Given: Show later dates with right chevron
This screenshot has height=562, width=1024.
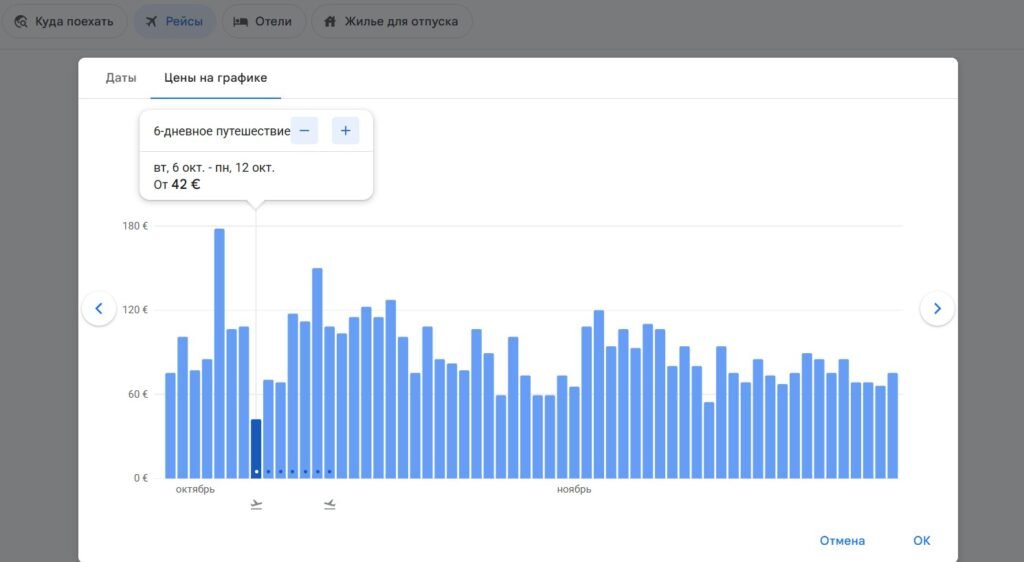Looking at the screenshot, I should pyautogui.click(x=937, y=309).
